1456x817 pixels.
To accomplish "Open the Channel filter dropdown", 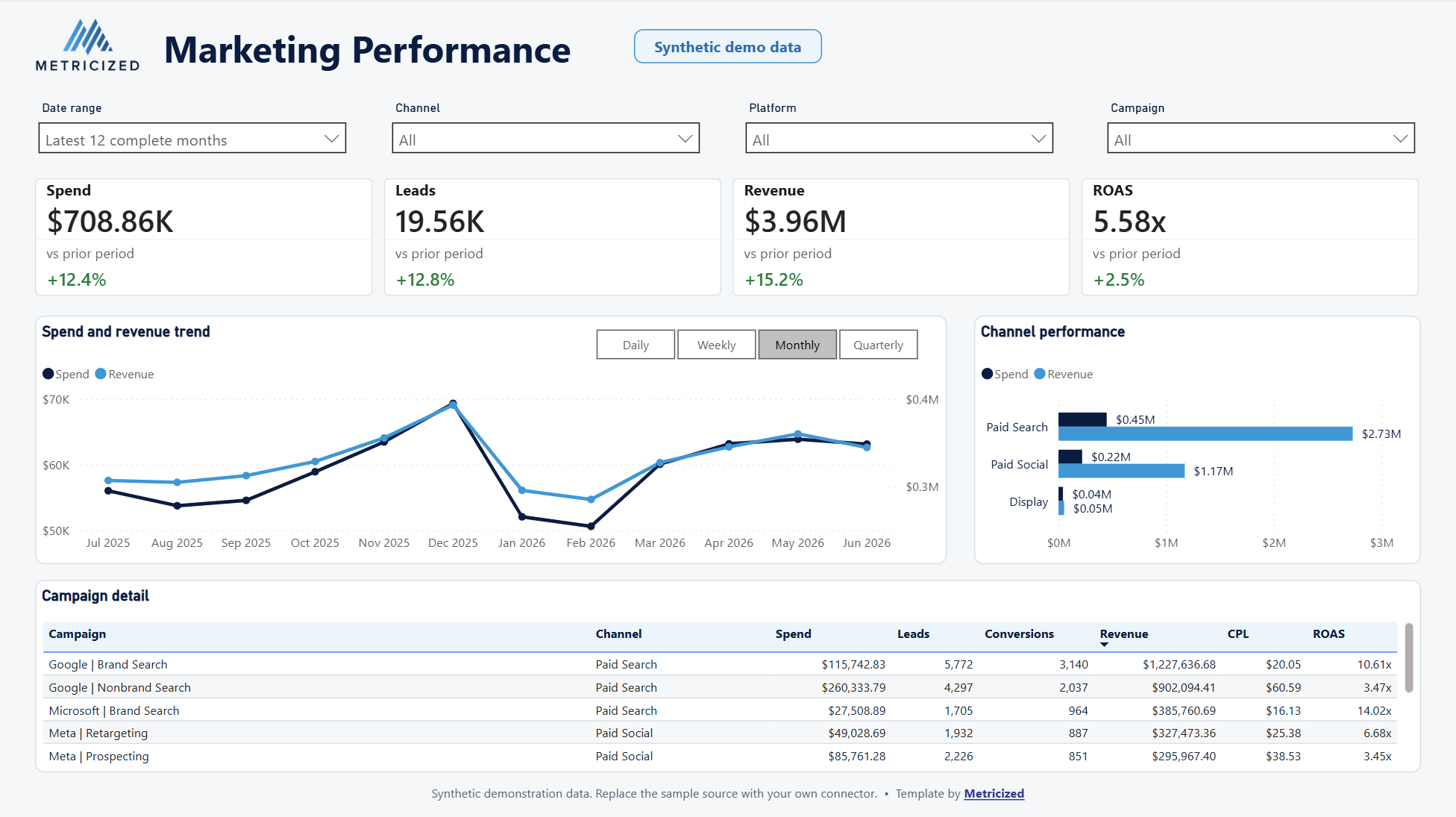I will (545, 139).
